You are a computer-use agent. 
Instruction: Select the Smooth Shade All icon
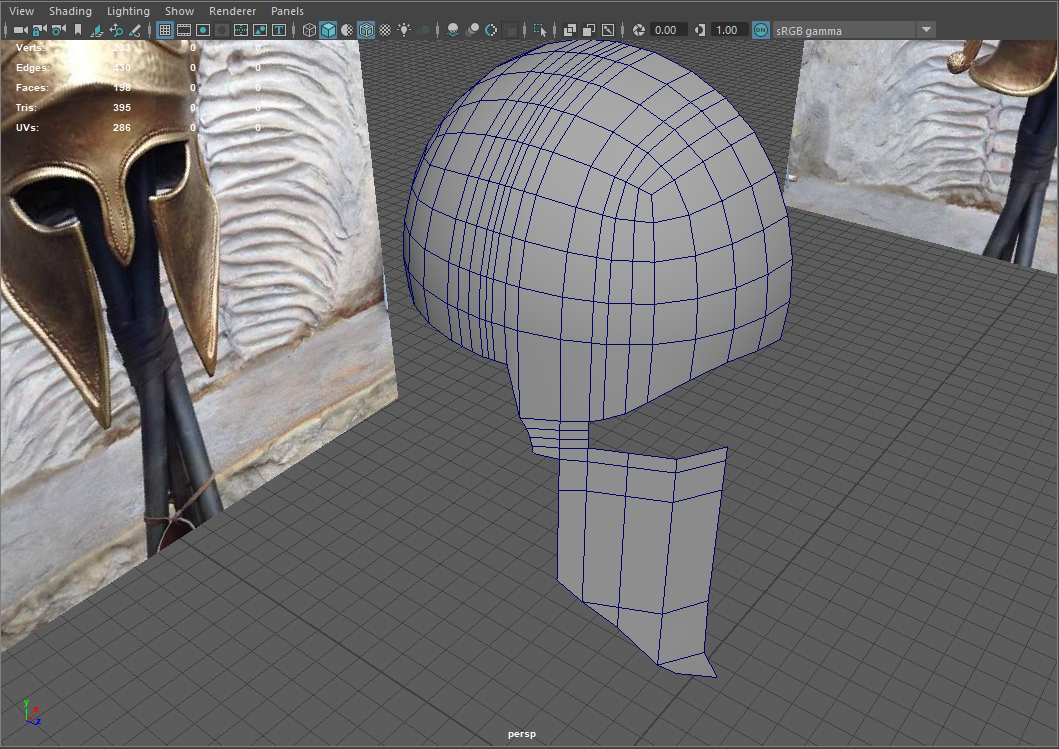point(328,30)
